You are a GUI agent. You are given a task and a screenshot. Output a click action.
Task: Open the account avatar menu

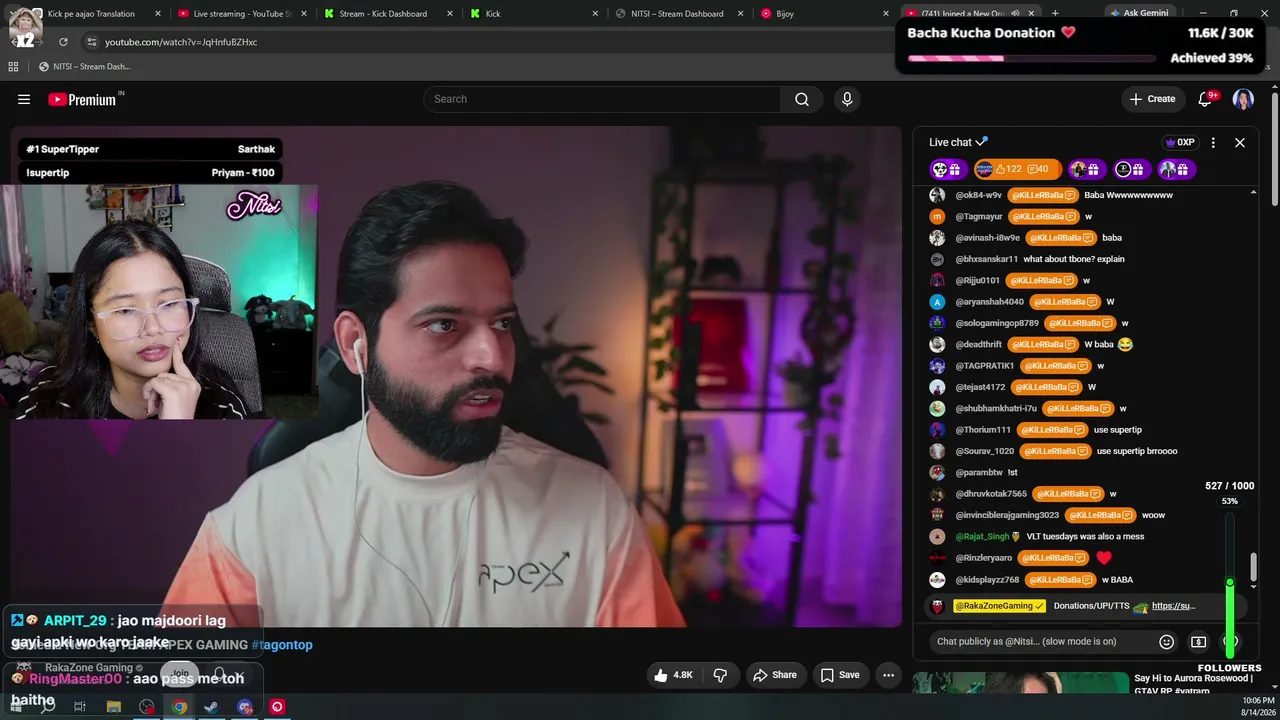tap(1243, 99)
